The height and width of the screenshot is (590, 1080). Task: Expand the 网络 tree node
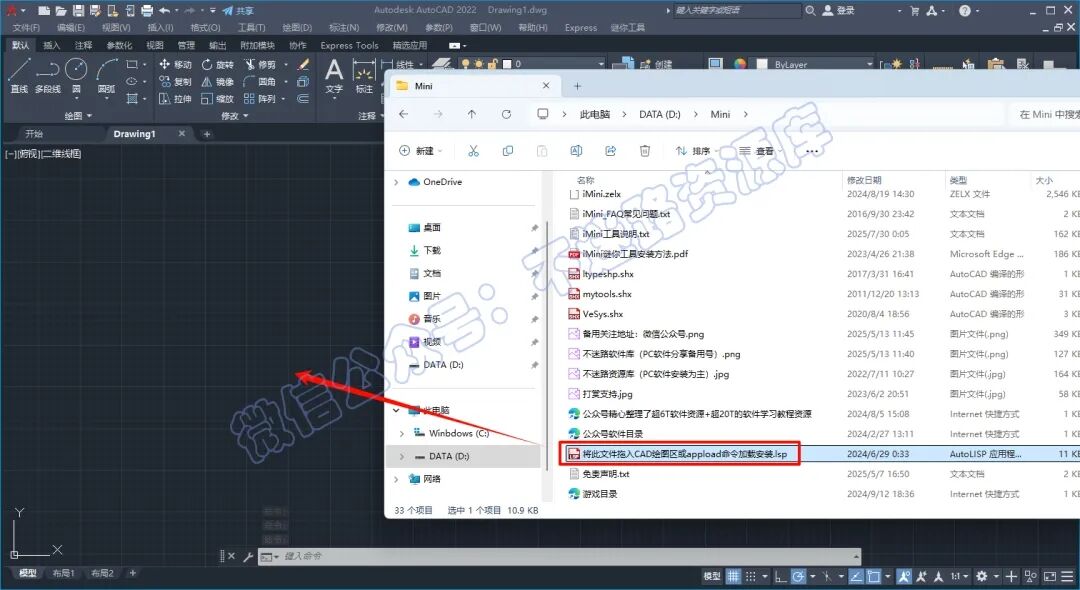tap(396, 478)
